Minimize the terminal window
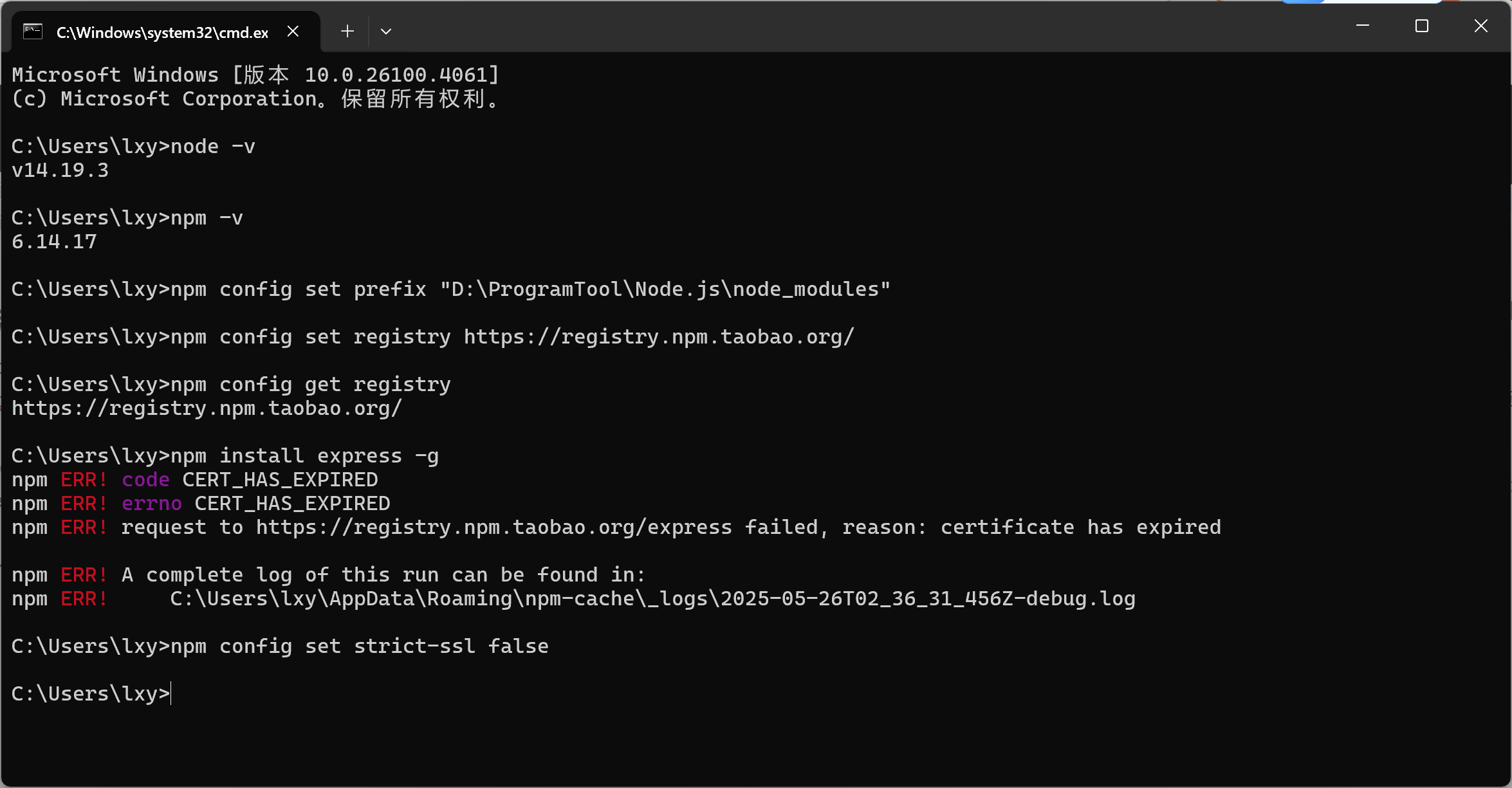 (1363, 26)
